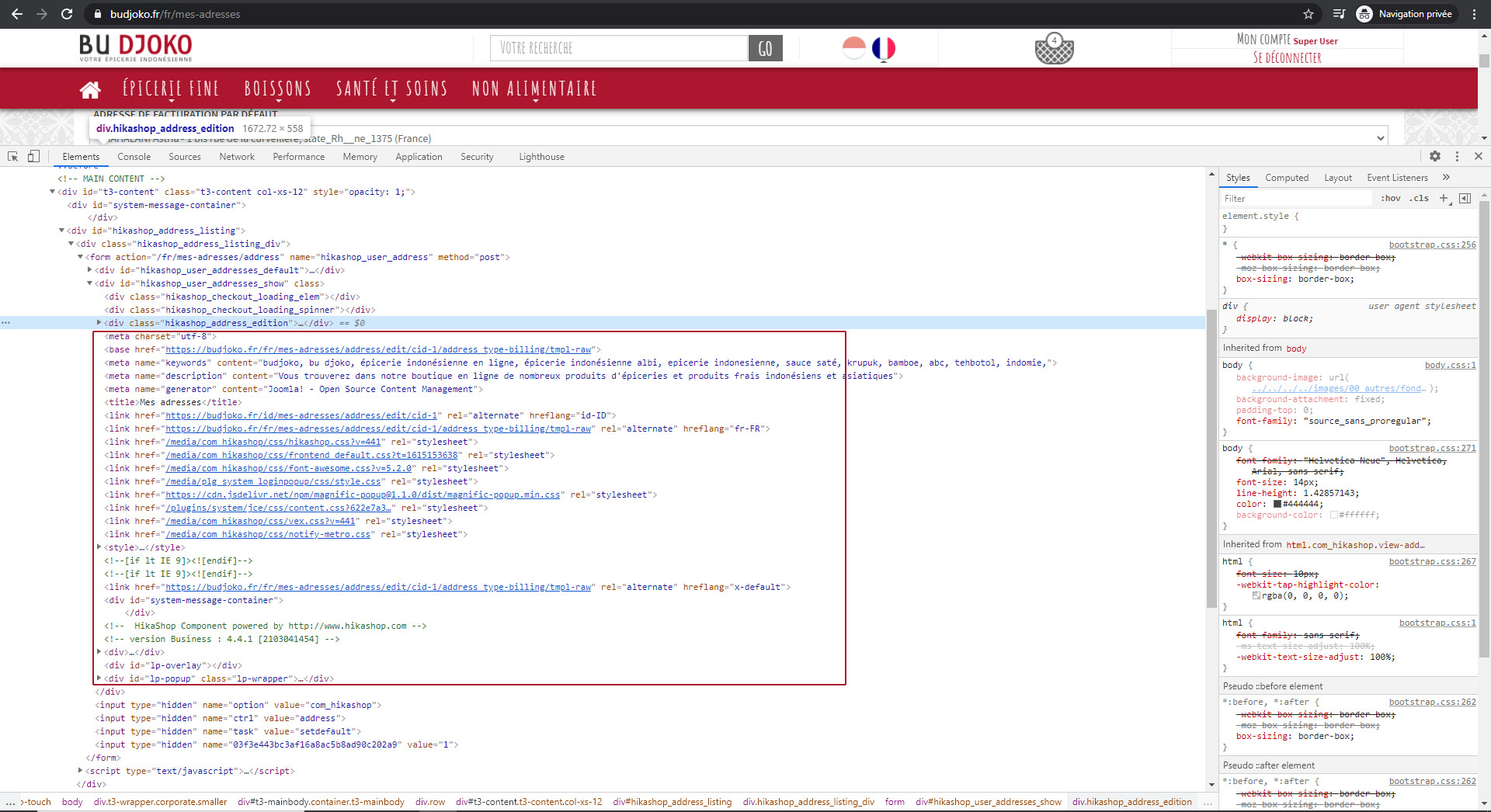Close the DevTools panel
Viewport: 1491px width, 812px height.
tap(1479, 156)
